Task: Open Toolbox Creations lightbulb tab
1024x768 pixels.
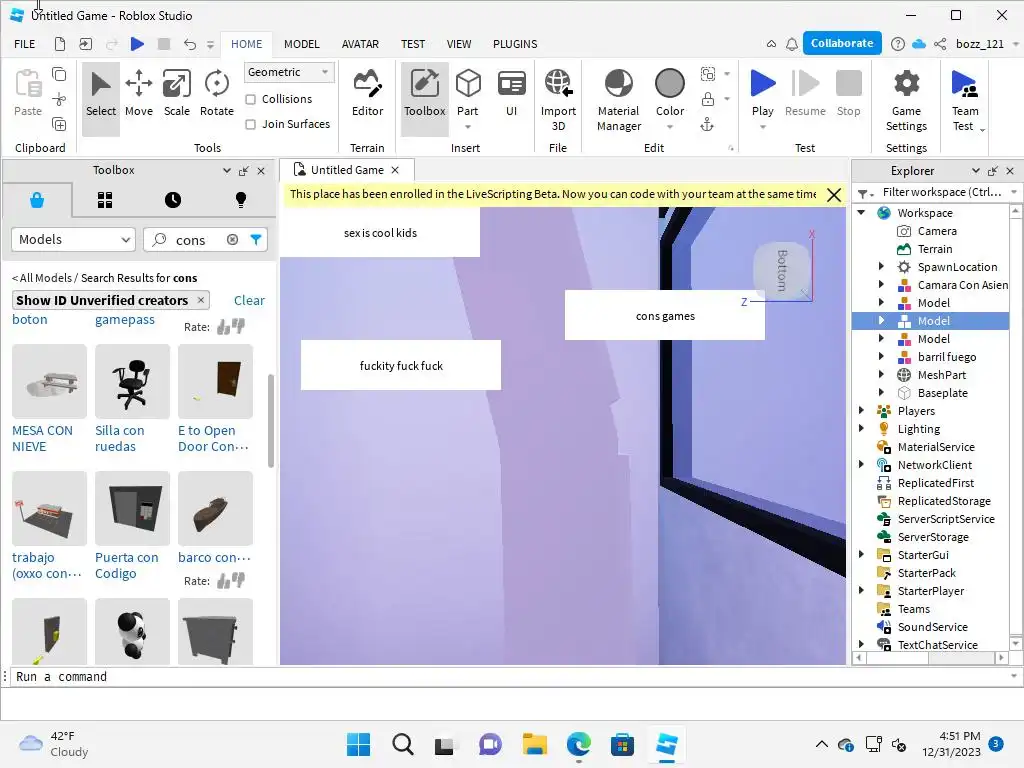Action: point(240,200)
